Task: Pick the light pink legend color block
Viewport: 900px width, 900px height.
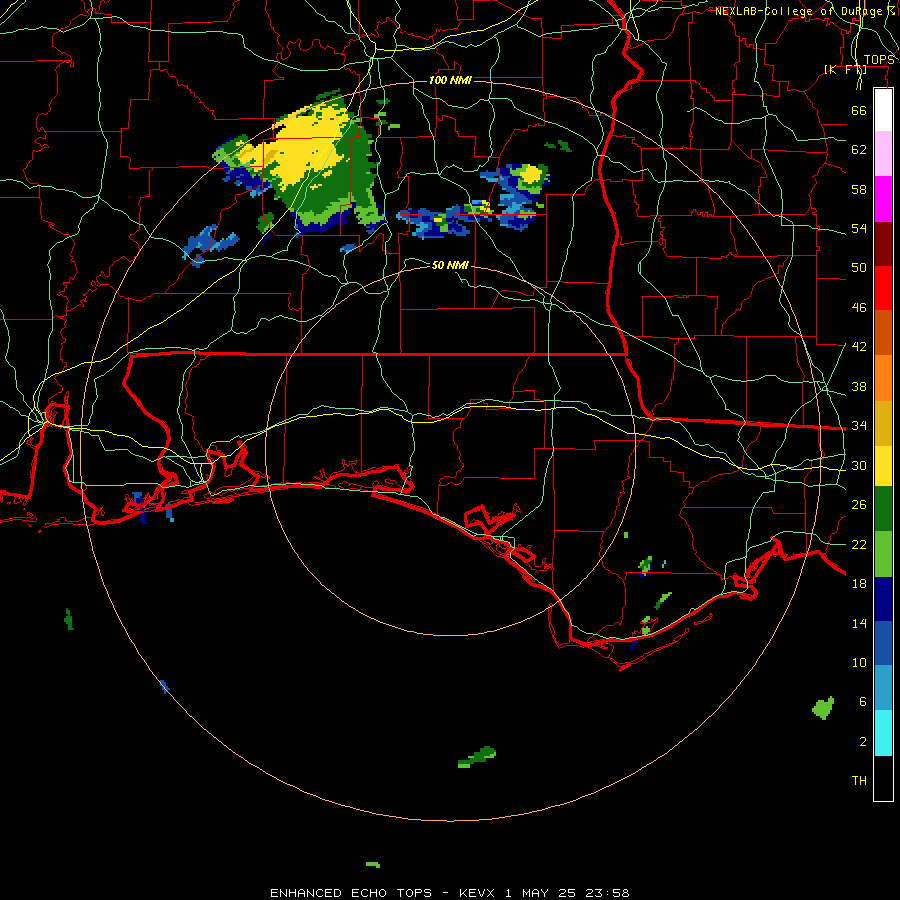Action: (883, 154)
